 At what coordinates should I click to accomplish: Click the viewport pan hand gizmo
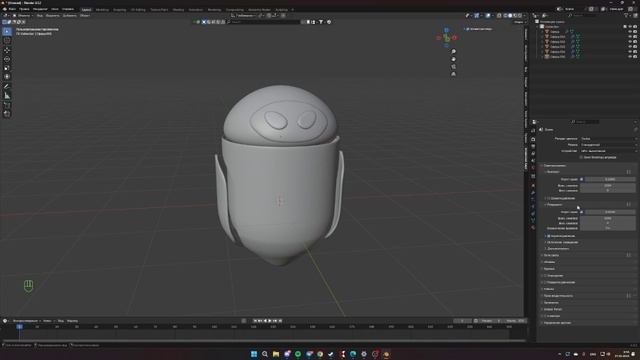453,59
